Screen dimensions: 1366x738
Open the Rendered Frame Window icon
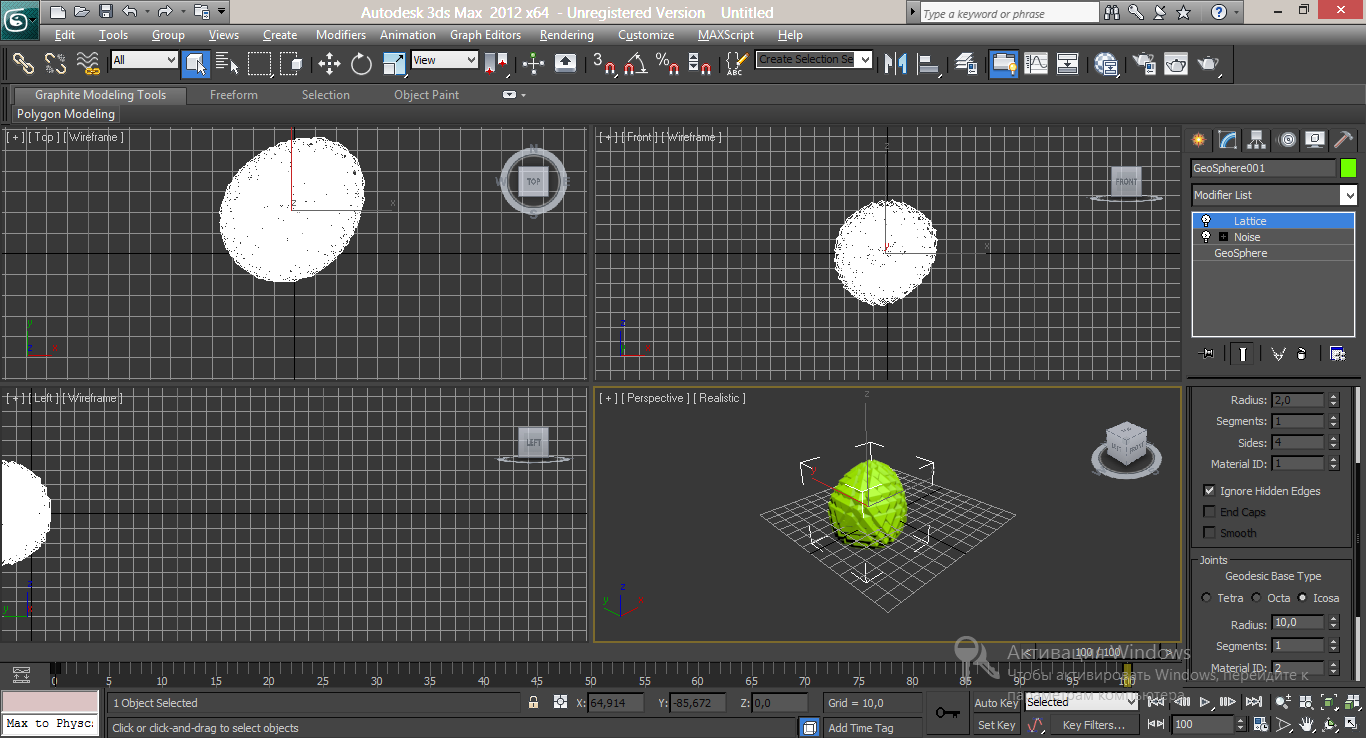click(x=1175, y=64)
